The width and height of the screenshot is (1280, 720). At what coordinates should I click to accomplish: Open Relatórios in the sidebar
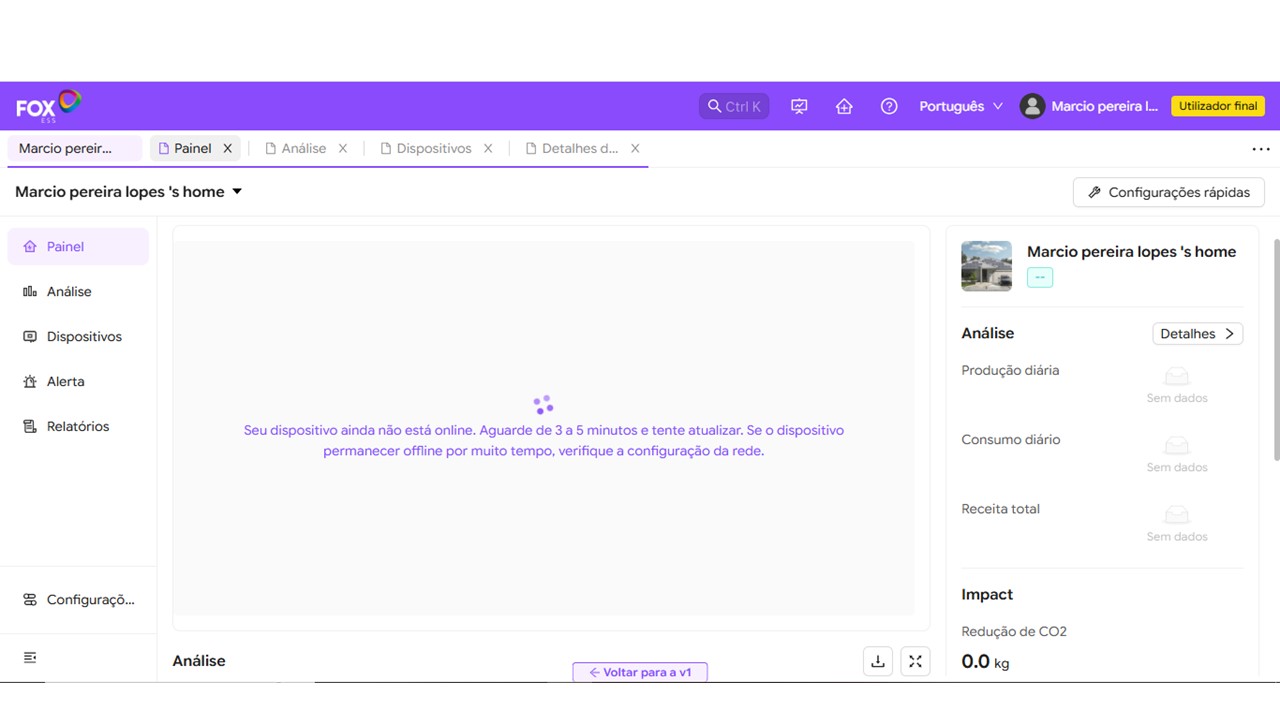(77, 426)
